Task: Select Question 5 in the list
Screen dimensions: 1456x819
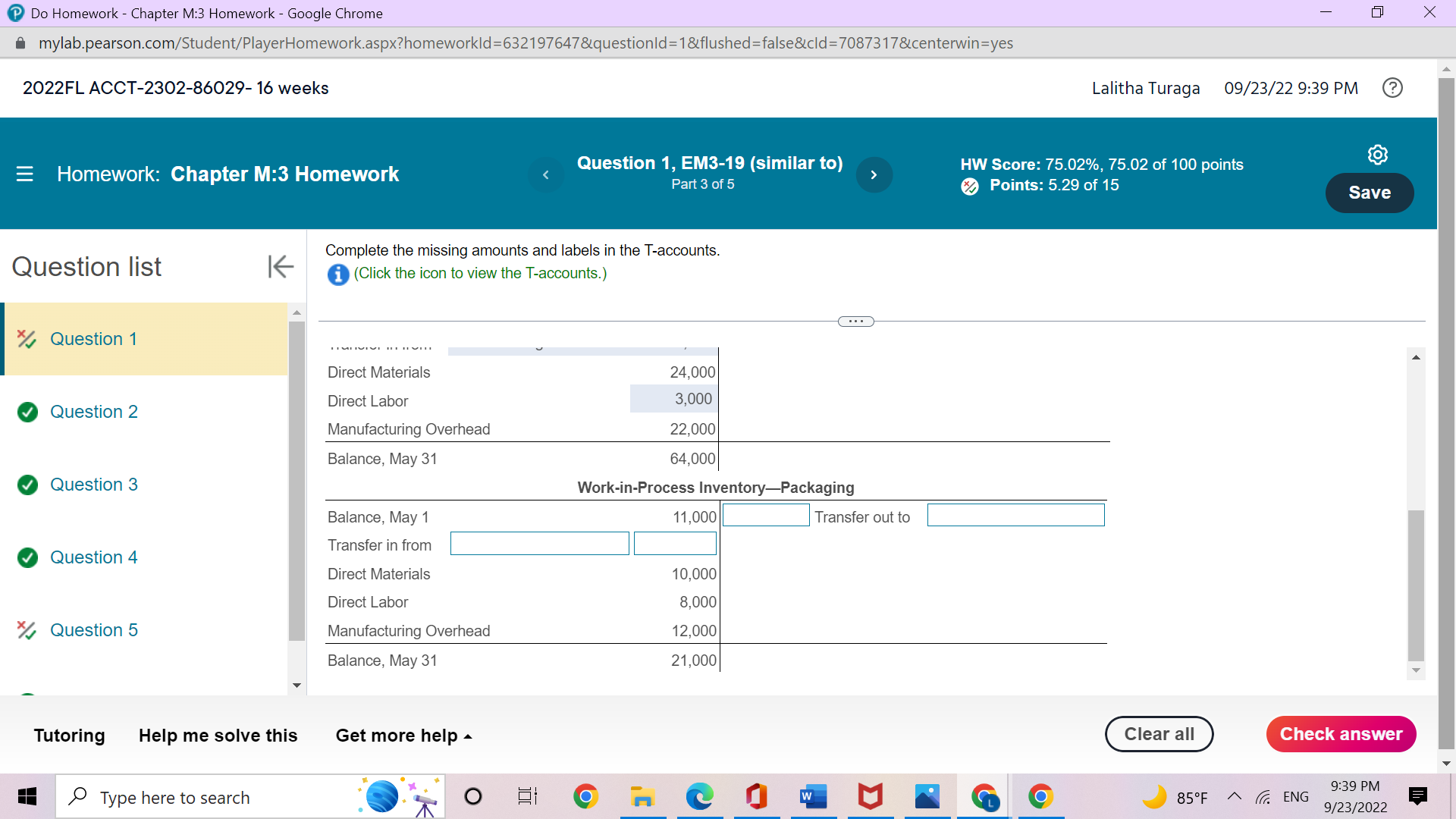Action: 93,630
